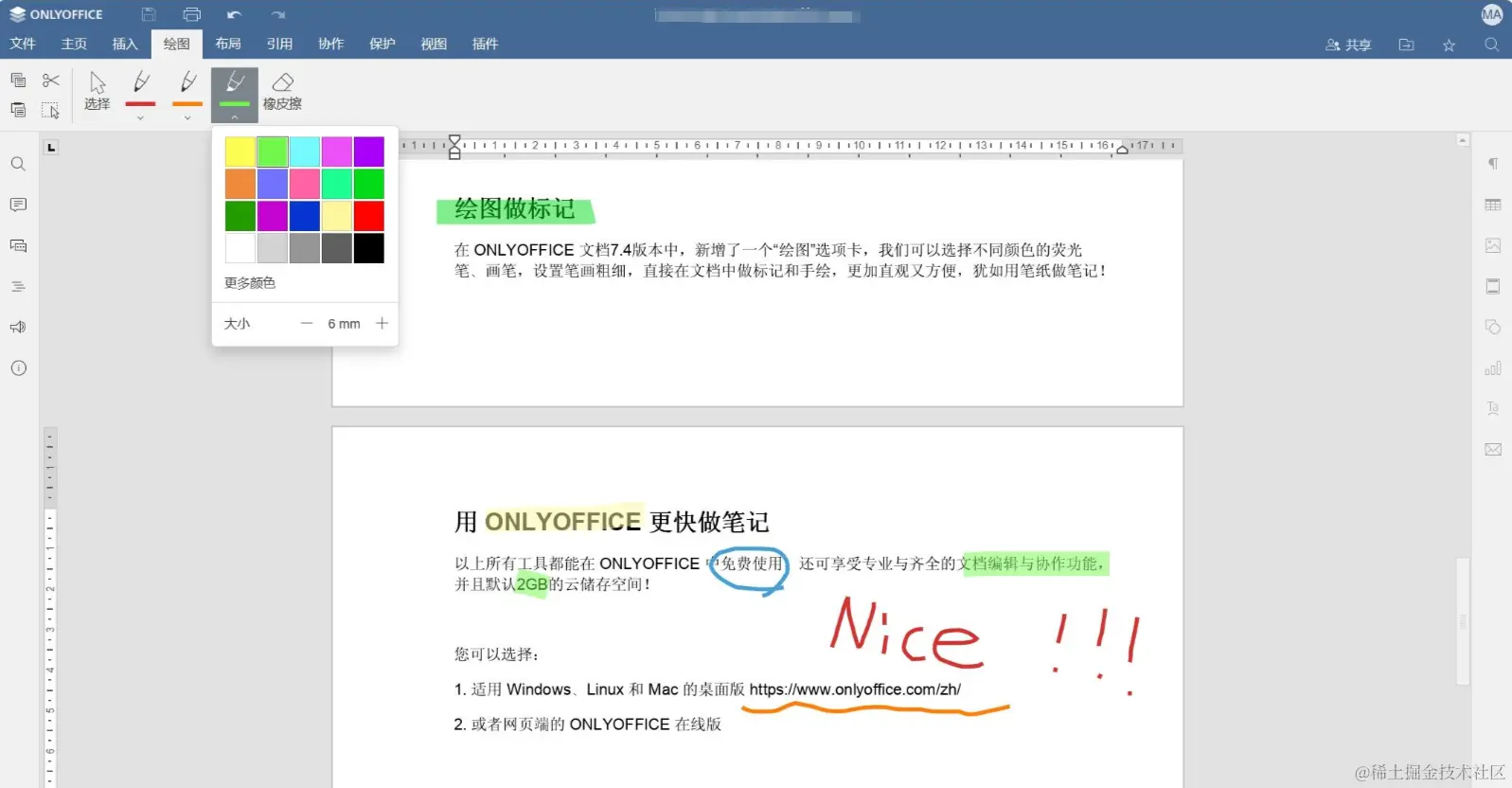Choose the 橡皮擦 eraser tool
The width and height of the screenshot is (1512, 788).
(x=282, y=91)
